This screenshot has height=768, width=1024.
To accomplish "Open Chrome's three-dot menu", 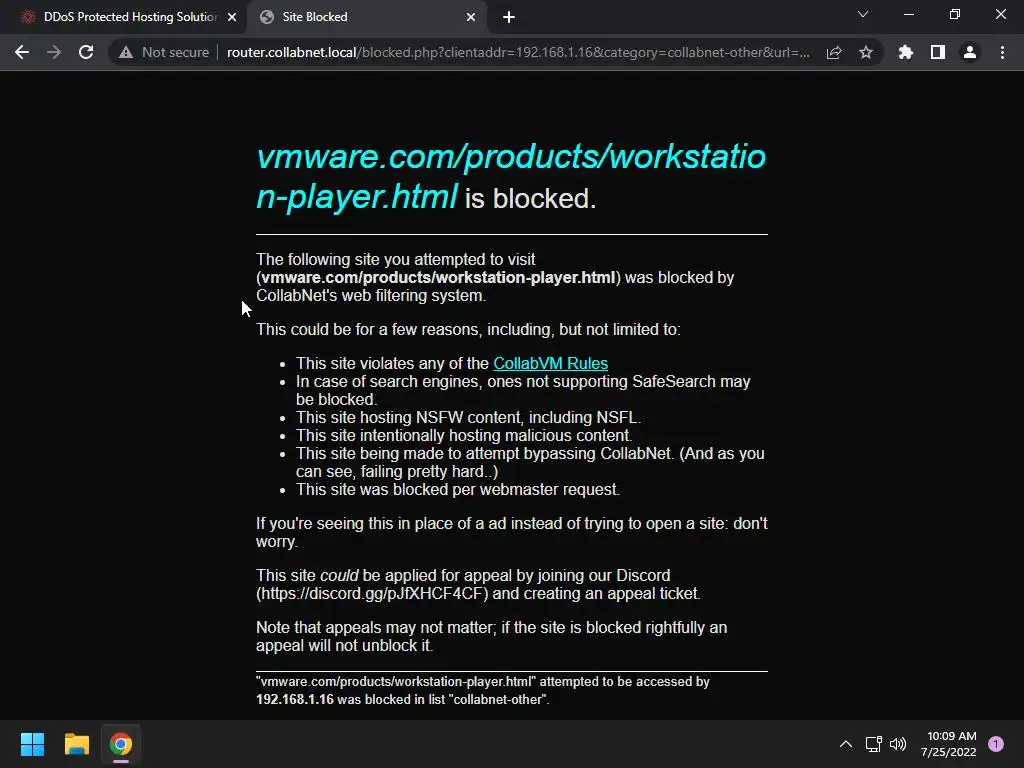I will click(x=1002, y=52).
